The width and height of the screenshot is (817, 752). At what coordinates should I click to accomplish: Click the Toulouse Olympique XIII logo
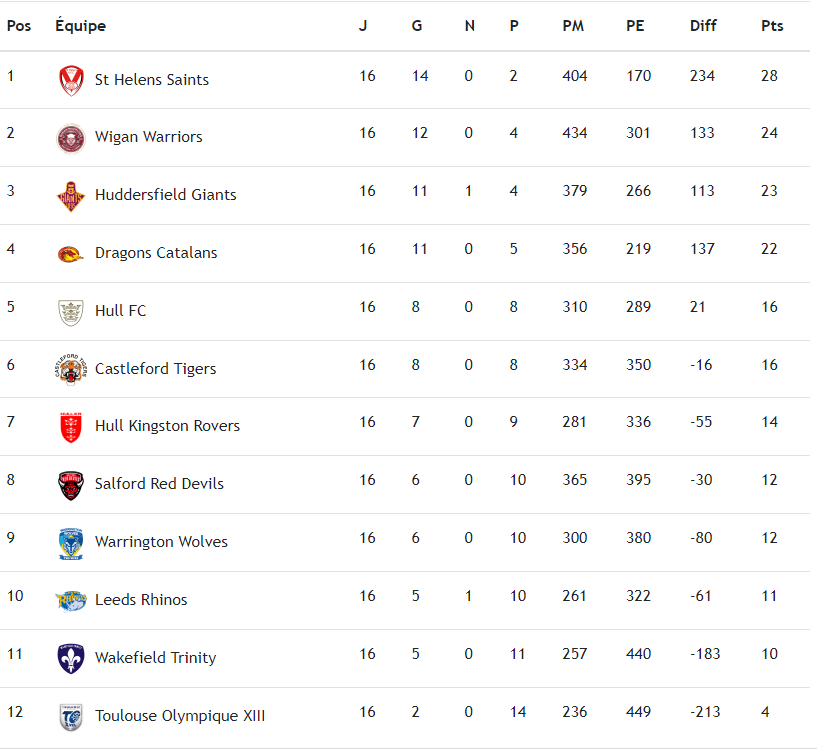tap(71, 716)
